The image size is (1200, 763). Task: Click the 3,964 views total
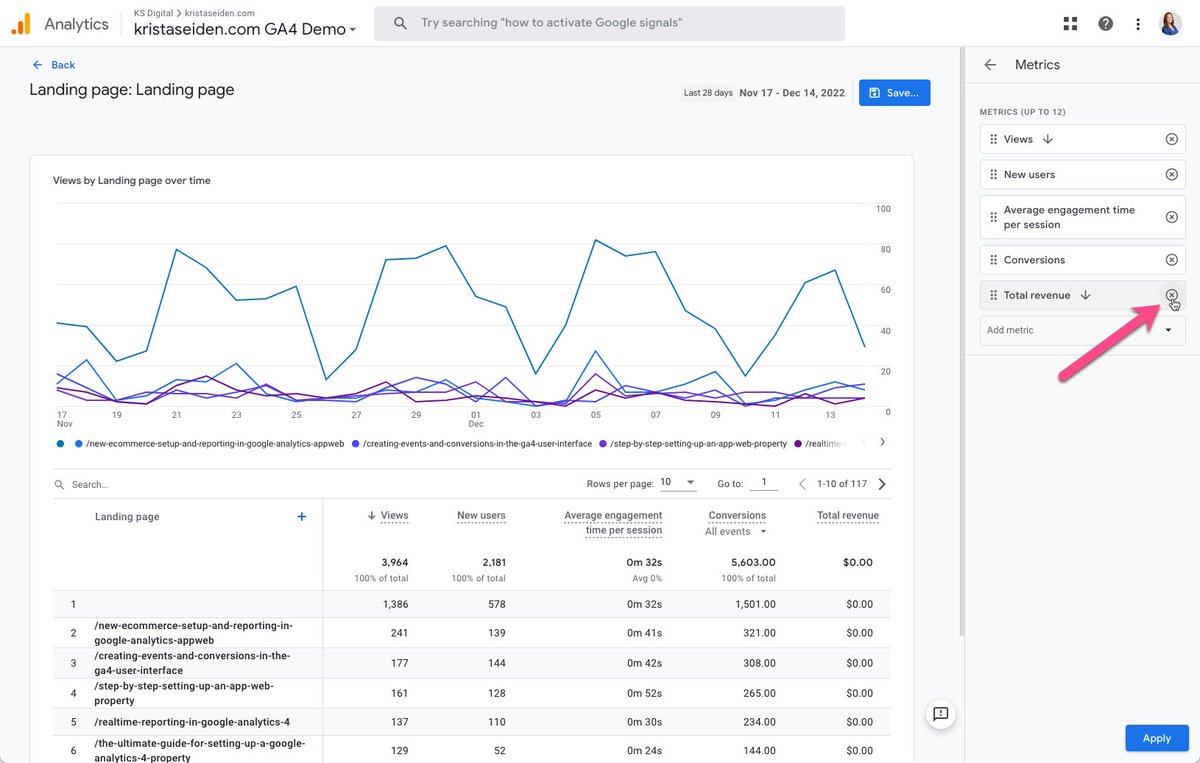click(395, 563)
